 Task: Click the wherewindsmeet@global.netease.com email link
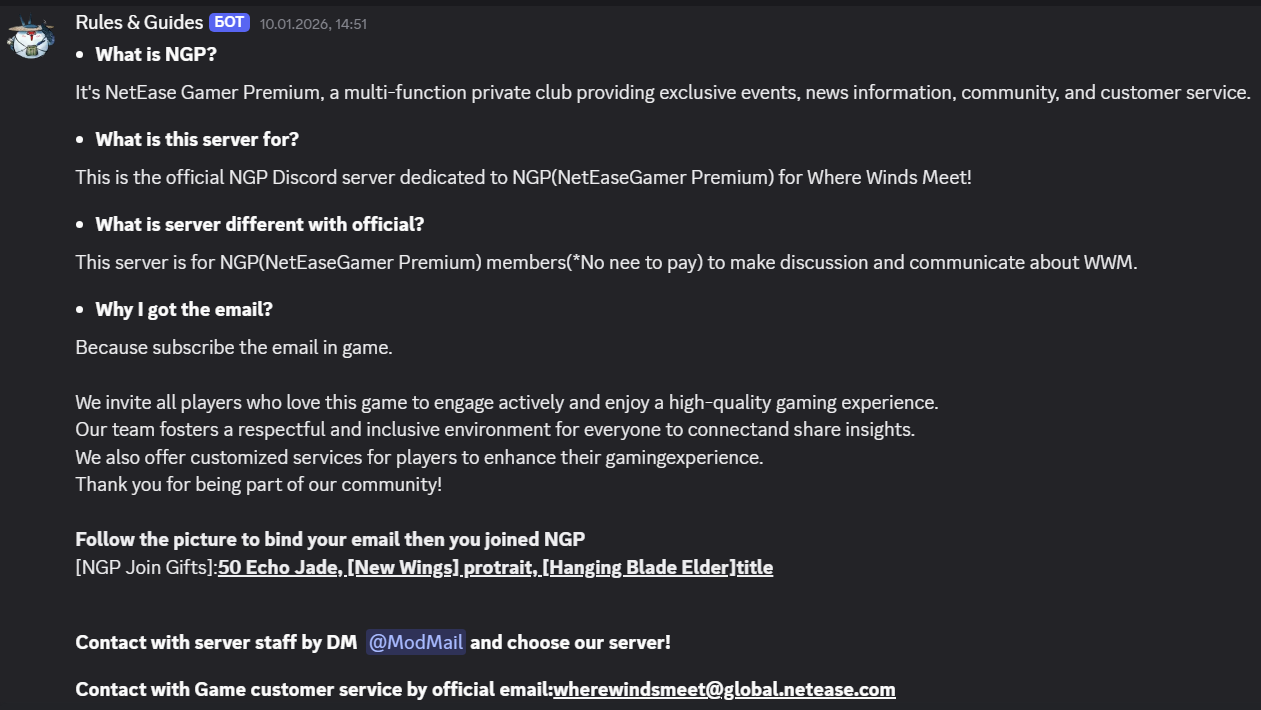pos(724,689)
